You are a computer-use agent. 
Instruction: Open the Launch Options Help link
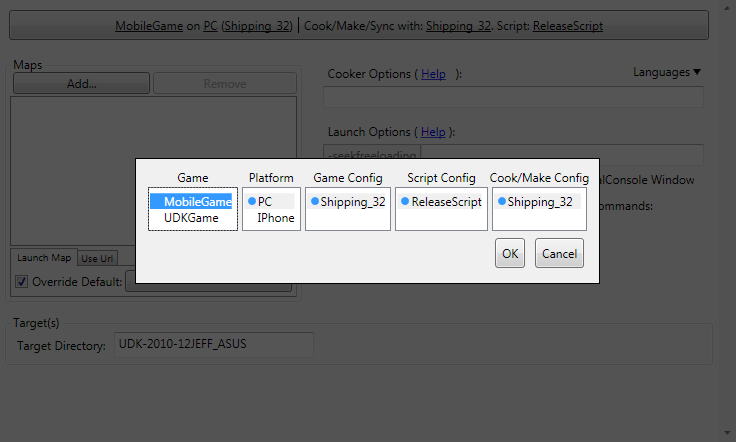433,132
